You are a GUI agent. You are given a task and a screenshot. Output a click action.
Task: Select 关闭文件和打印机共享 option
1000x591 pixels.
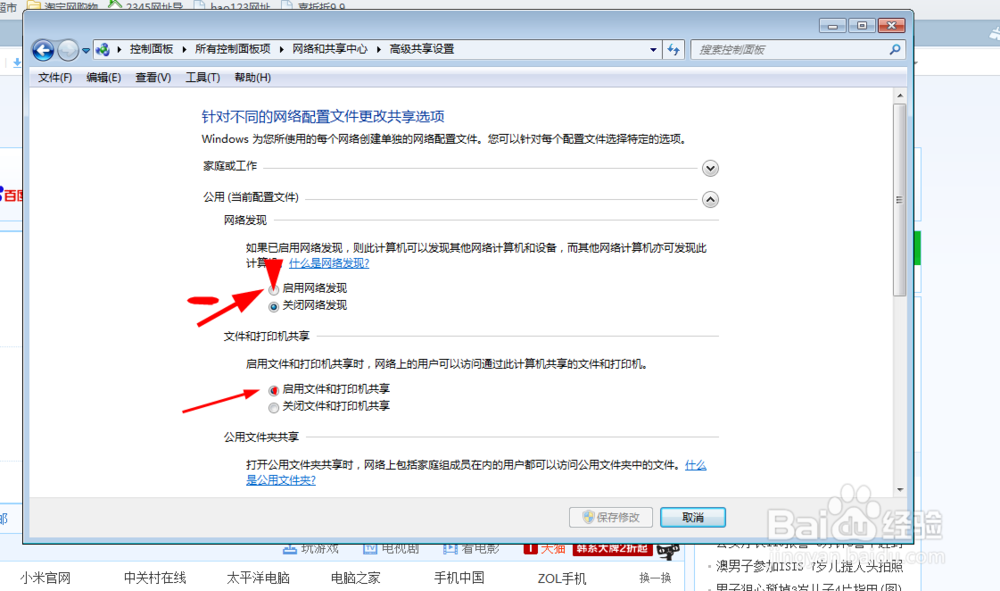(273, 406)
